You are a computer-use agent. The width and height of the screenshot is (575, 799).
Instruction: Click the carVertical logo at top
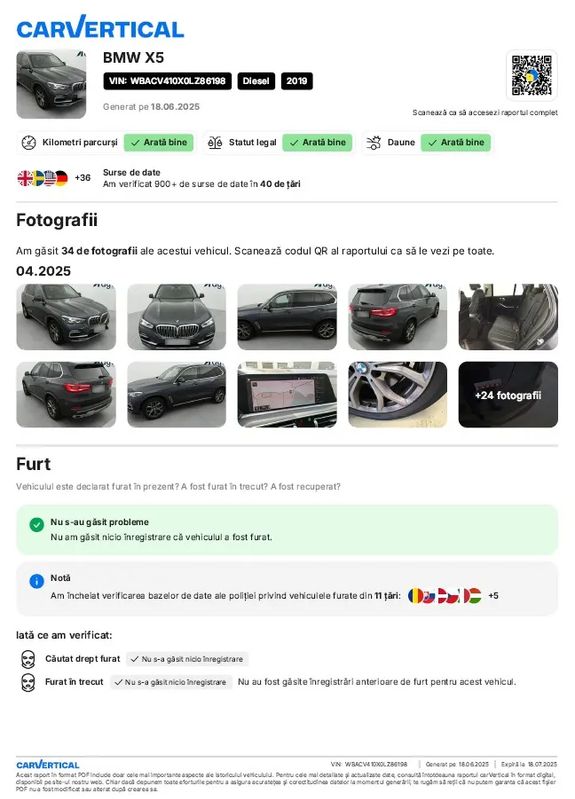tap(100, 28)
